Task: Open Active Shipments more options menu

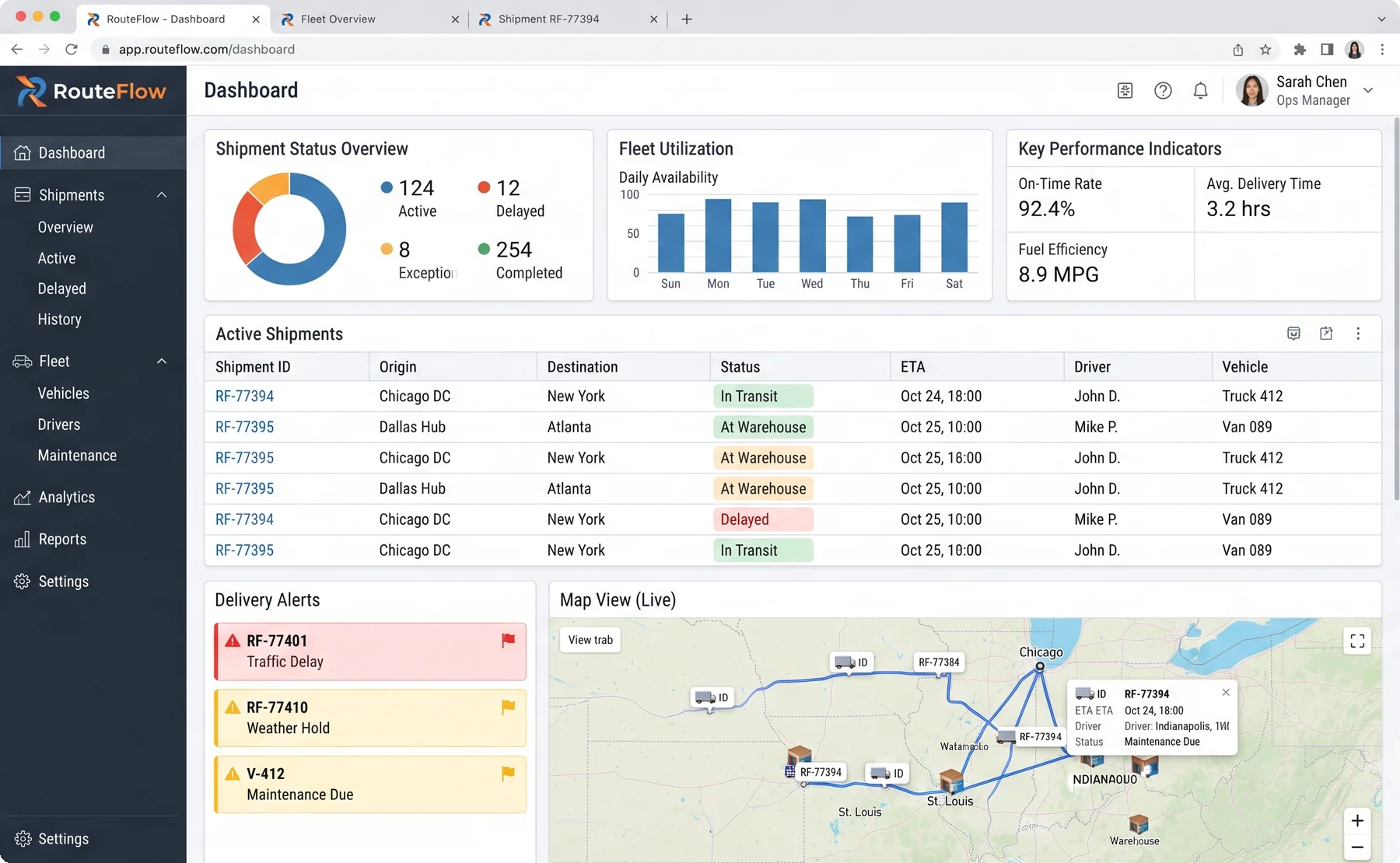Action: point(1358,334)
